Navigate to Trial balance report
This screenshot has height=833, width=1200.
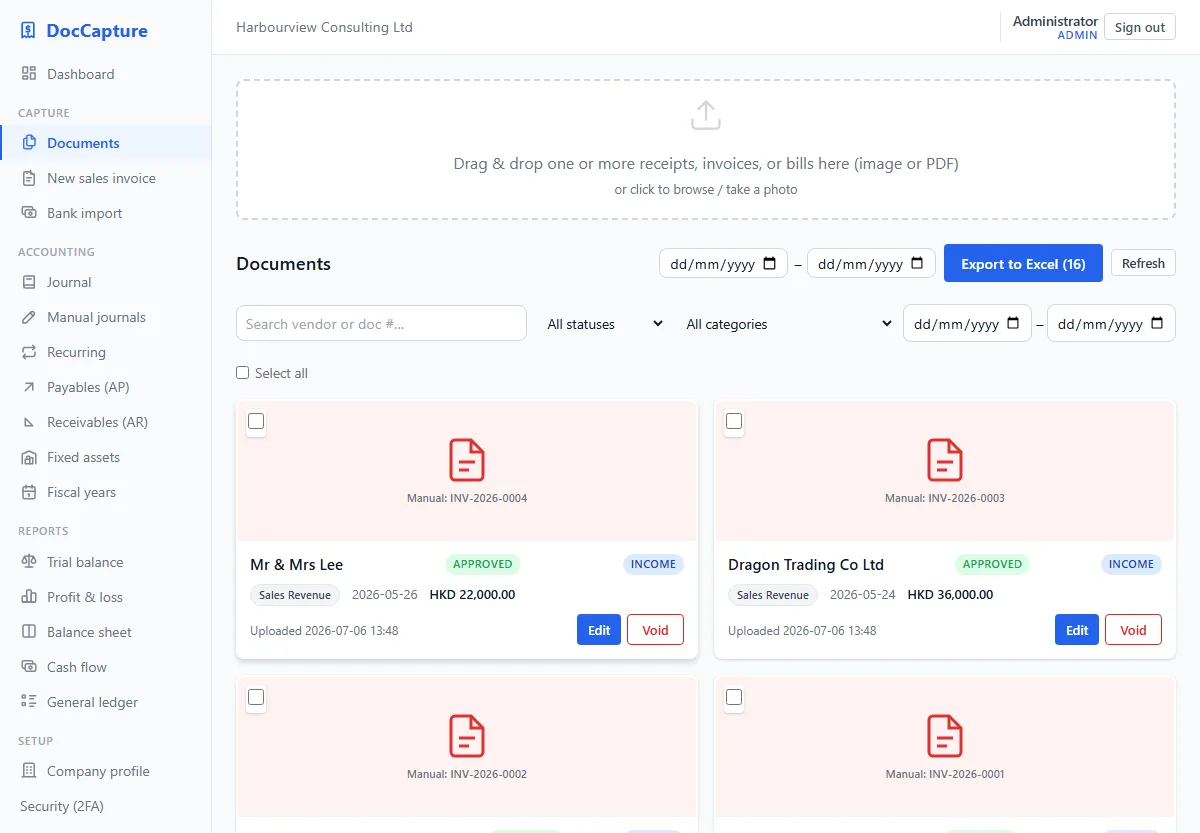click(106, 562)
